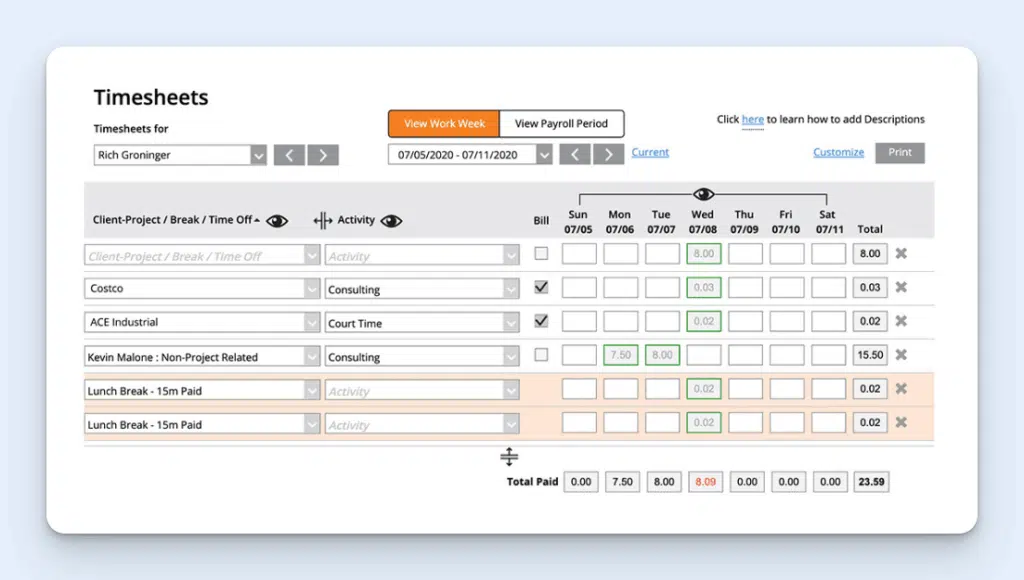Toggle the Activity column eye icon
Viewport: 1024px width, 580px height.
point(391,221)
